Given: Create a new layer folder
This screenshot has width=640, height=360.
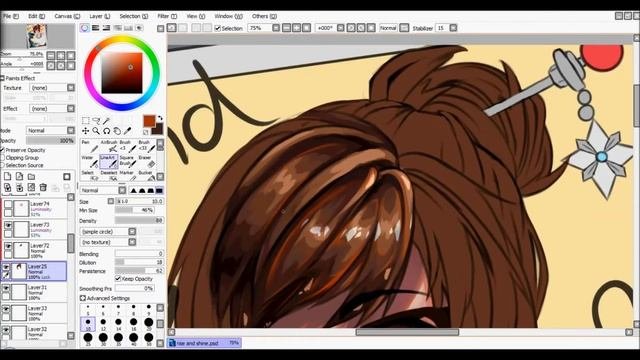Looking at the screenshot, I should (31, 176).
